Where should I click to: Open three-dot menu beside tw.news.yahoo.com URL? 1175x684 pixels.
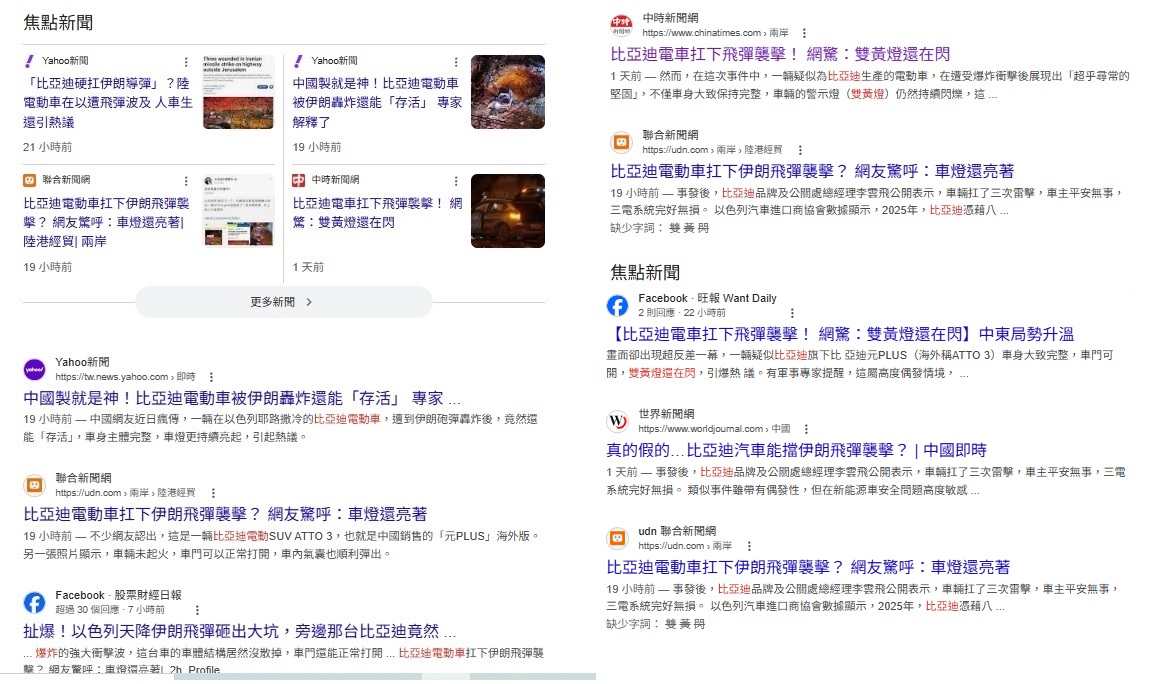coord(211,377)
